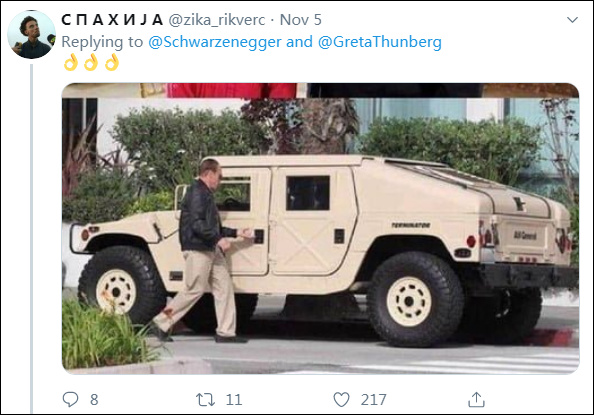The width and height of the screenshot is (594, 415).
Task: Like the tweet with the heart icon
Action: 341,400
